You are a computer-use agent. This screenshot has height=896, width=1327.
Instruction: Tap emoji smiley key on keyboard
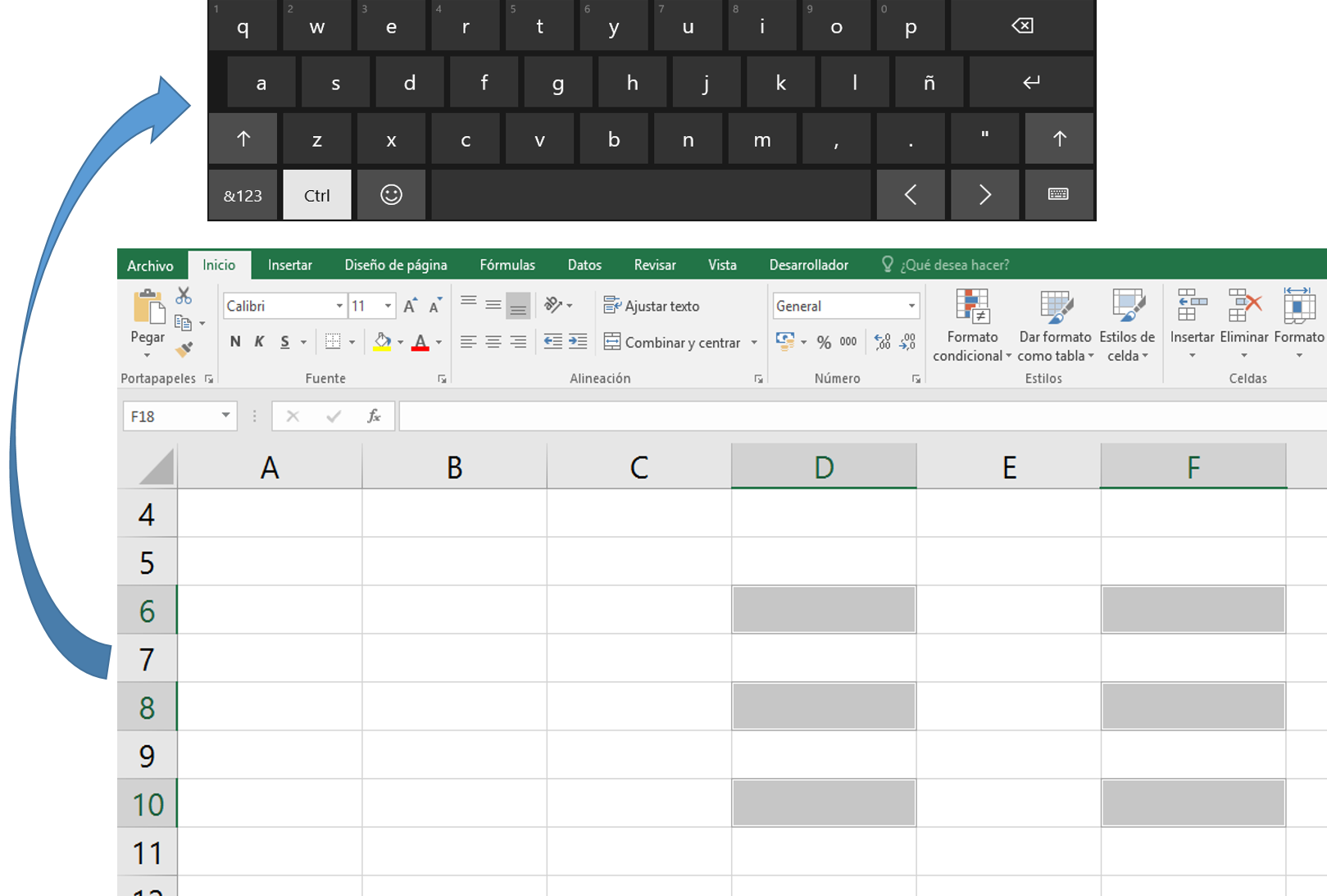click(391, 195)
